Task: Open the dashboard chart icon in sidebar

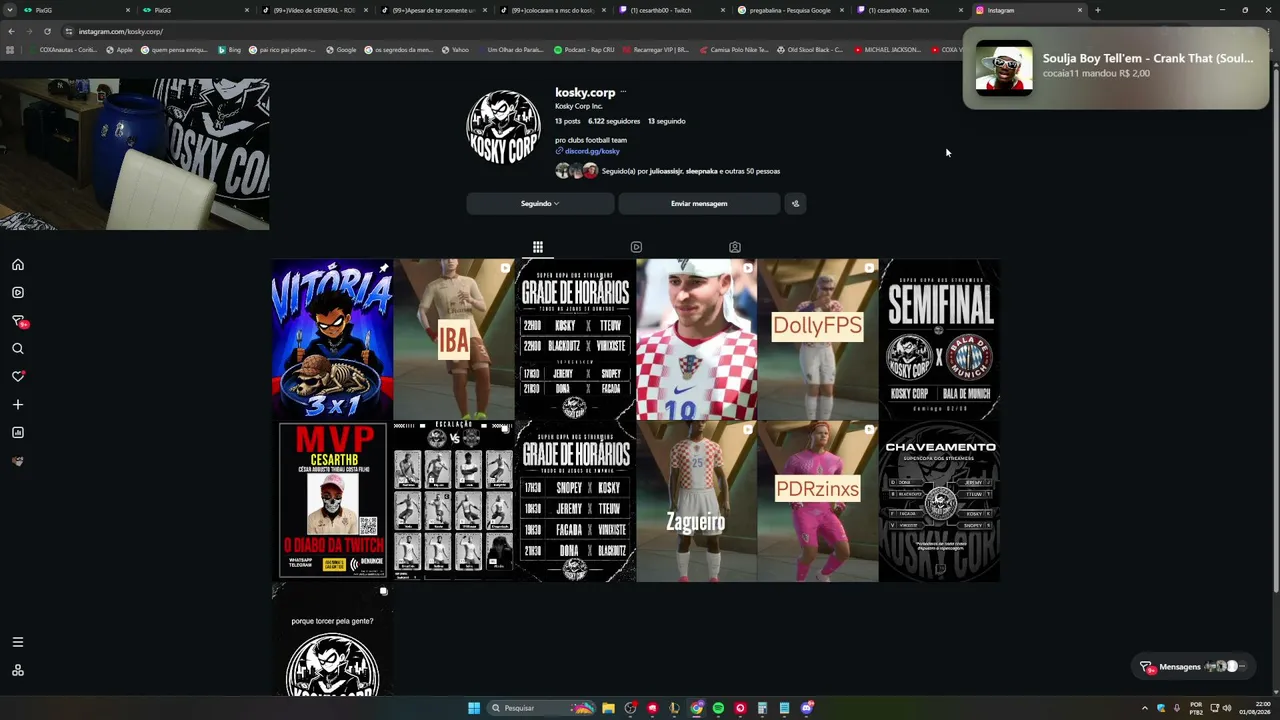Action: pos(17,433)
